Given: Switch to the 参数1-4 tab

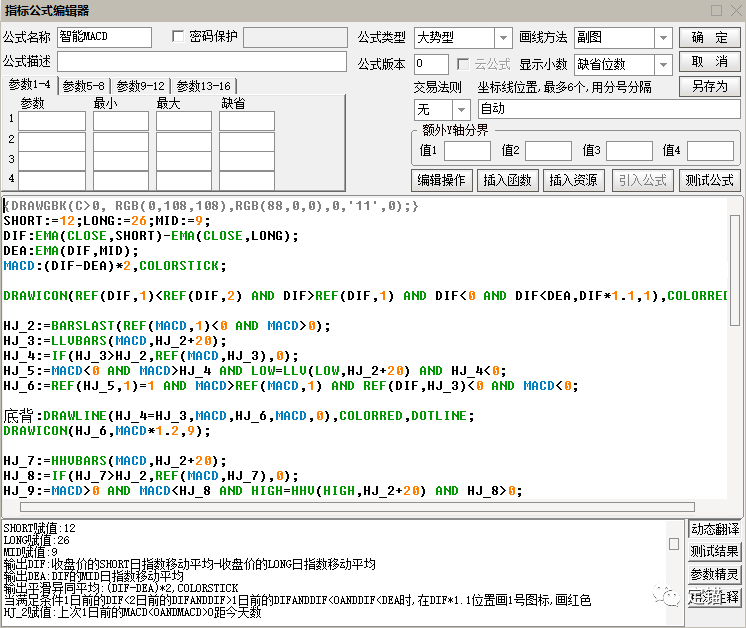Looking at the screenshot, I should point(29,85).
